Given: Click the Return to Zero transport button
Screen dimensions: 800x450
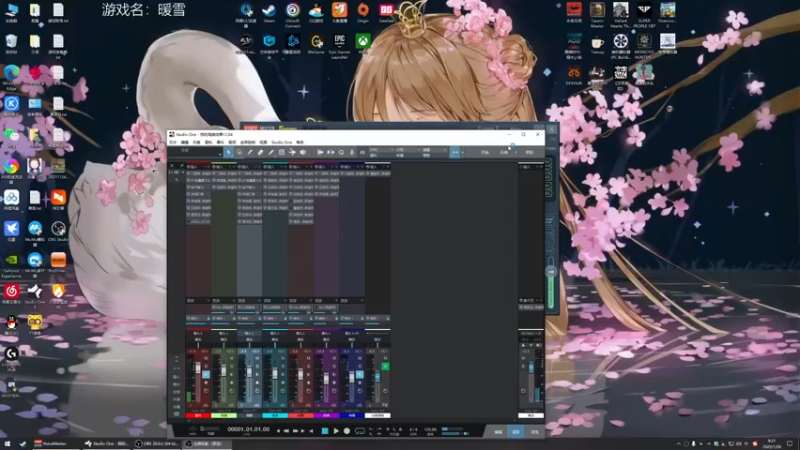Looking at the screenshot, I should [x=311, y=431].
